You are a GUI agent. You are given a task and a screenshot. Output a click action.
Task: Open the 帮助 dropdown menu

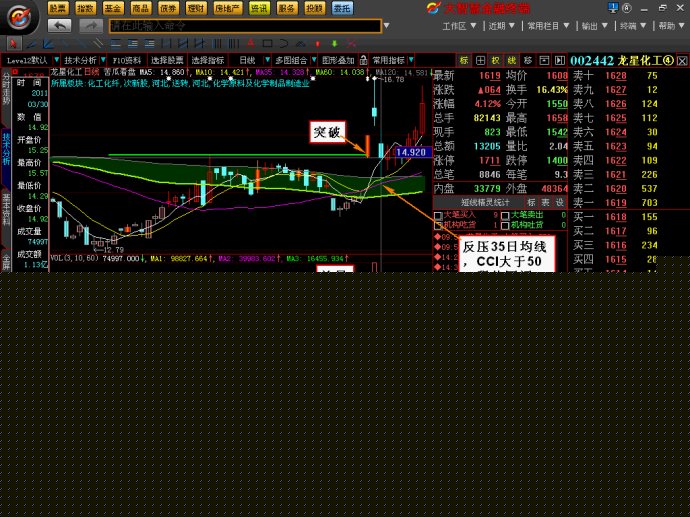point(672,26)
